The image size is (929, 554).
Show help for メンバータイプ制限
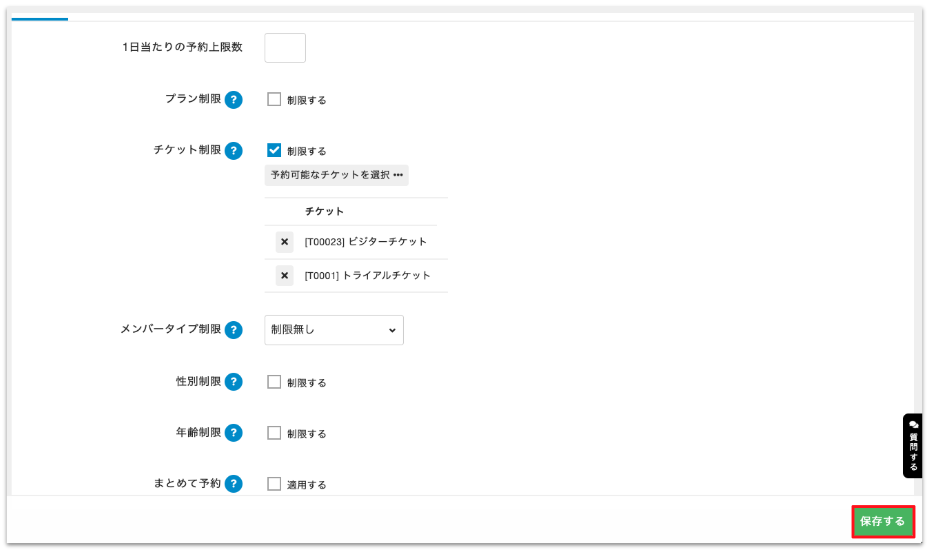click(x=233, y=329)
